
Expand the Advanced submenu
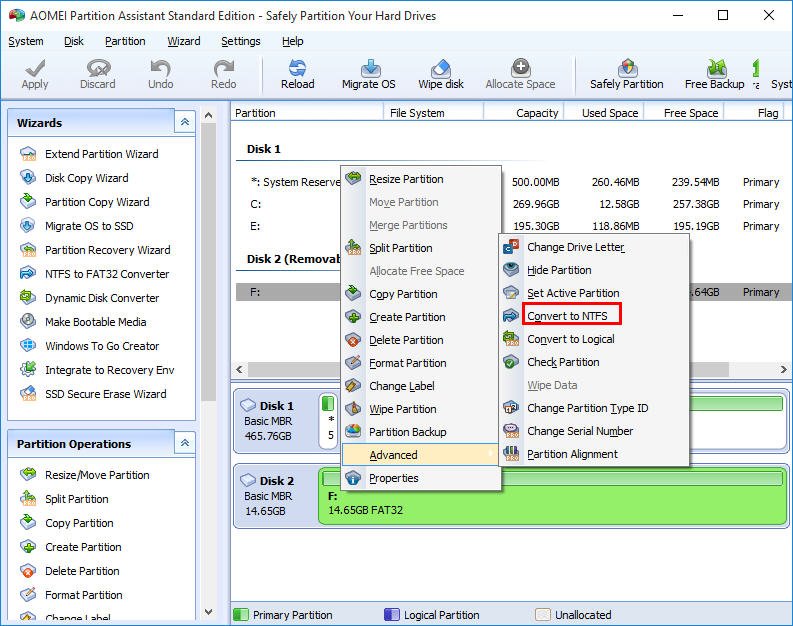(x=421, y=455)
